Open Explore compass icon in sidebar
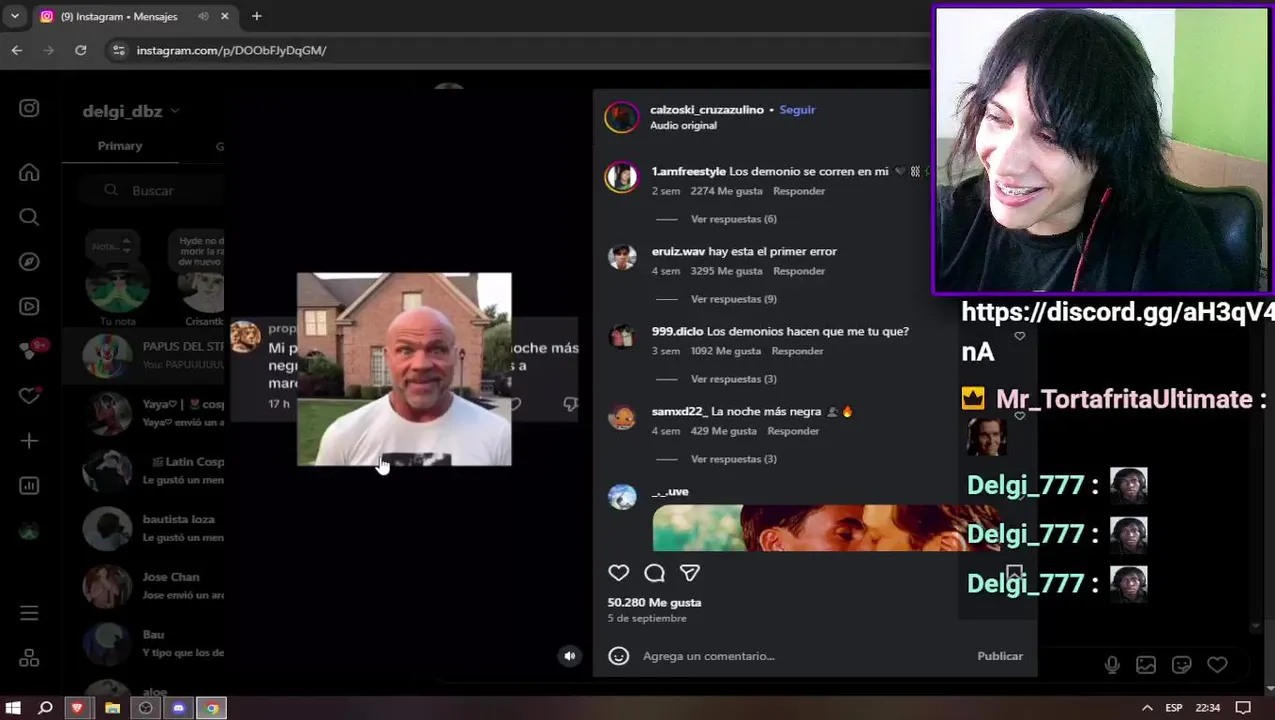 point(29,262)
